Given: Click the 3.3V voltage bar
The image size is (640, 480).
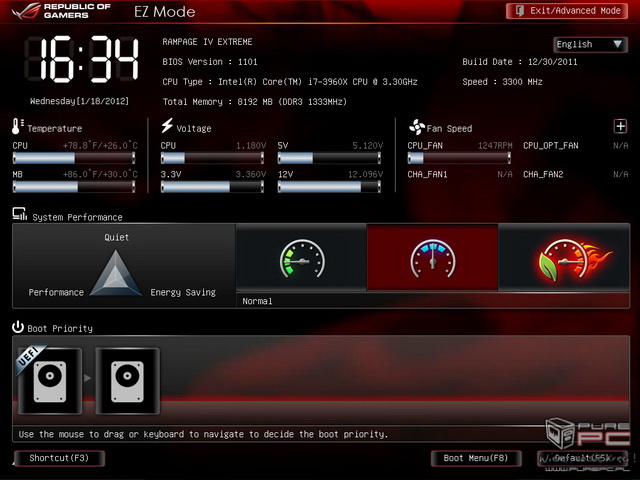Looking at the screenshot, I should coord(212,187).
